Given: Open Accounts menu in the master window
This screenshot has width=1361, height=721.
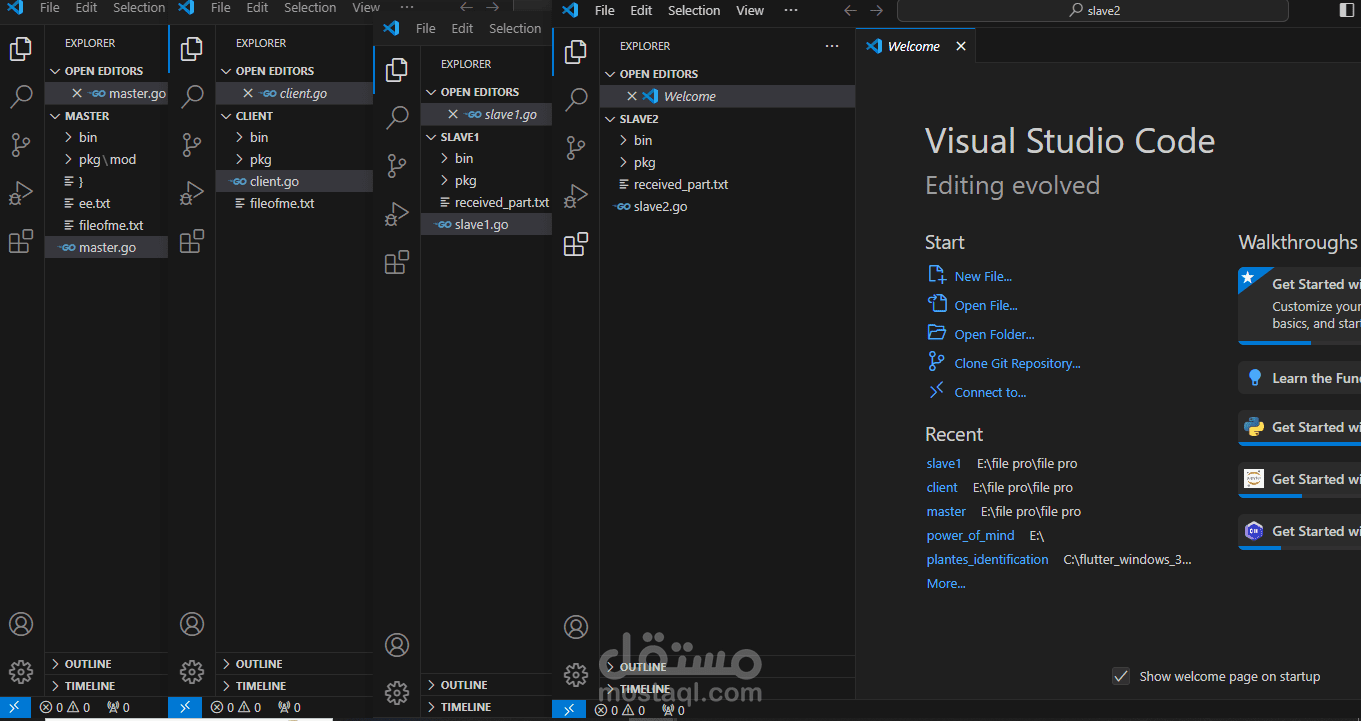Looking at the screenshot, I should [21, 624].
